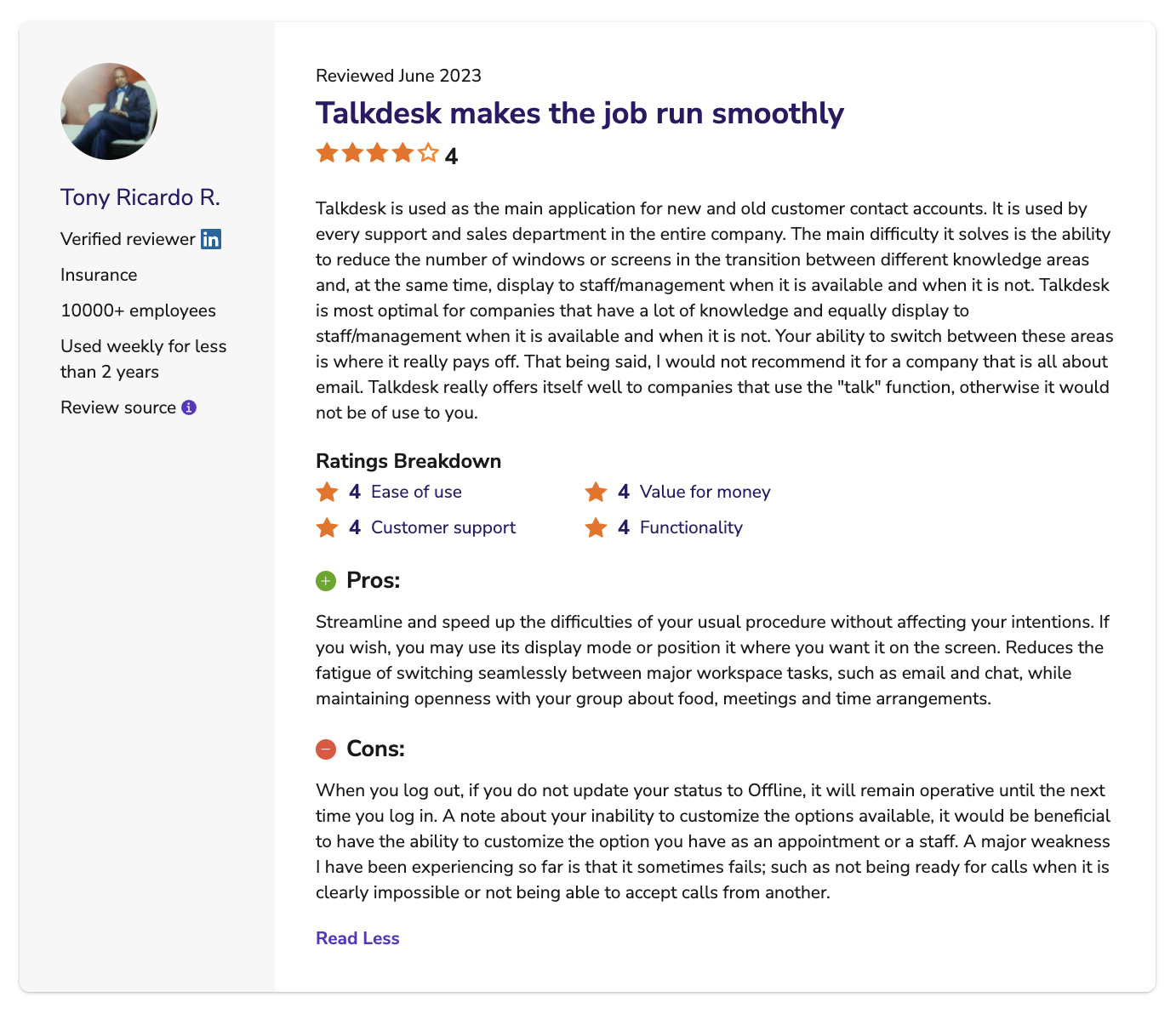Click reviewer's profile photo
The height and width of the screenshot is (1014, 1176).
(x=109, y=111)
